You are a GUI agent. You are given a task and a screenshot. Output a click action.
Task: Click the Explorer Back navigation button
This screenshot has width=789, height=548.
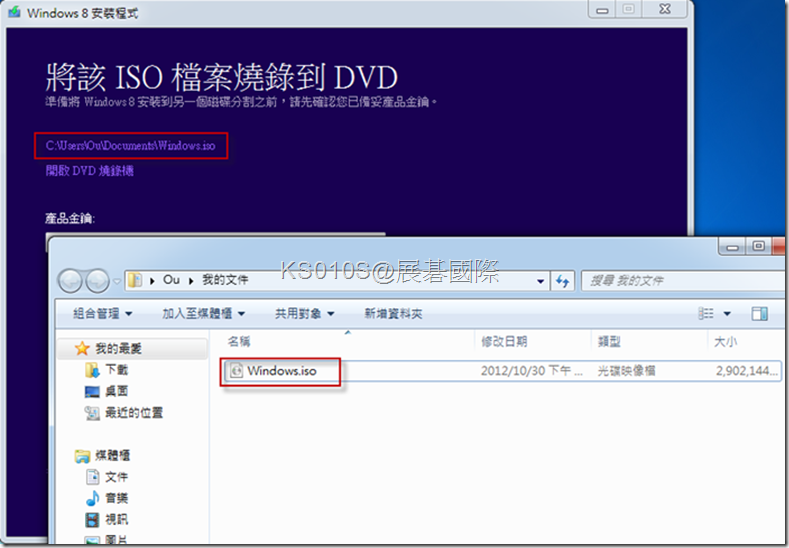click(70, 281)
